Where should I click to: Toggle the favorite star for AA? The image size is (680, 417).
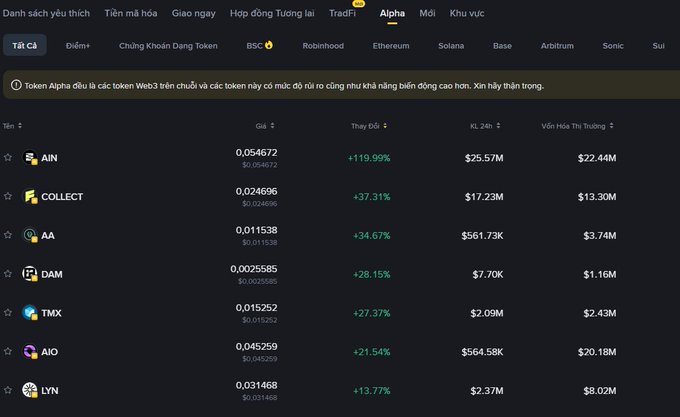click(8, 235)
